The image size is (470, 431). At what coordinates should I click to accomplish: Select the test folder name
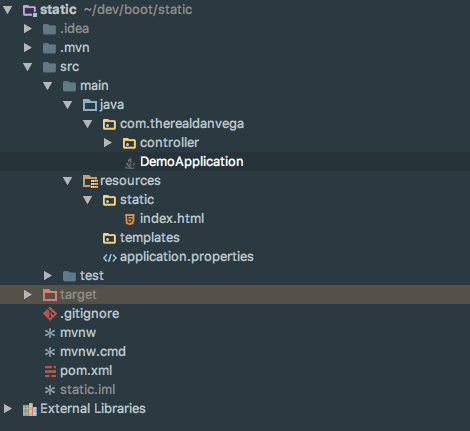tap(92, 276)
